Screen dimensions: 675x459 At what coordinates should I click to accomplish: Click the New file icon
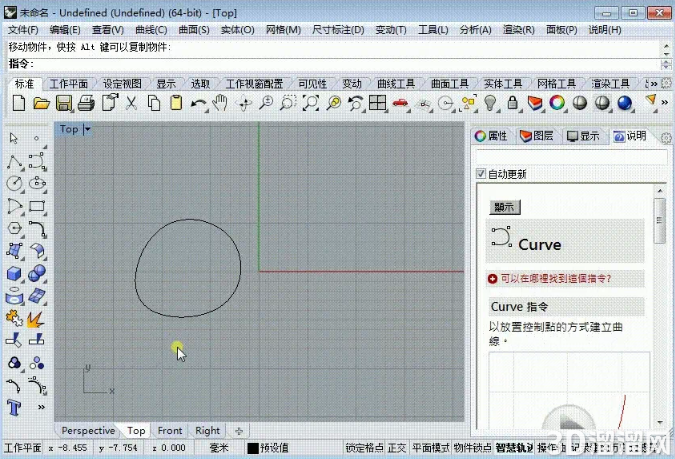19,103
